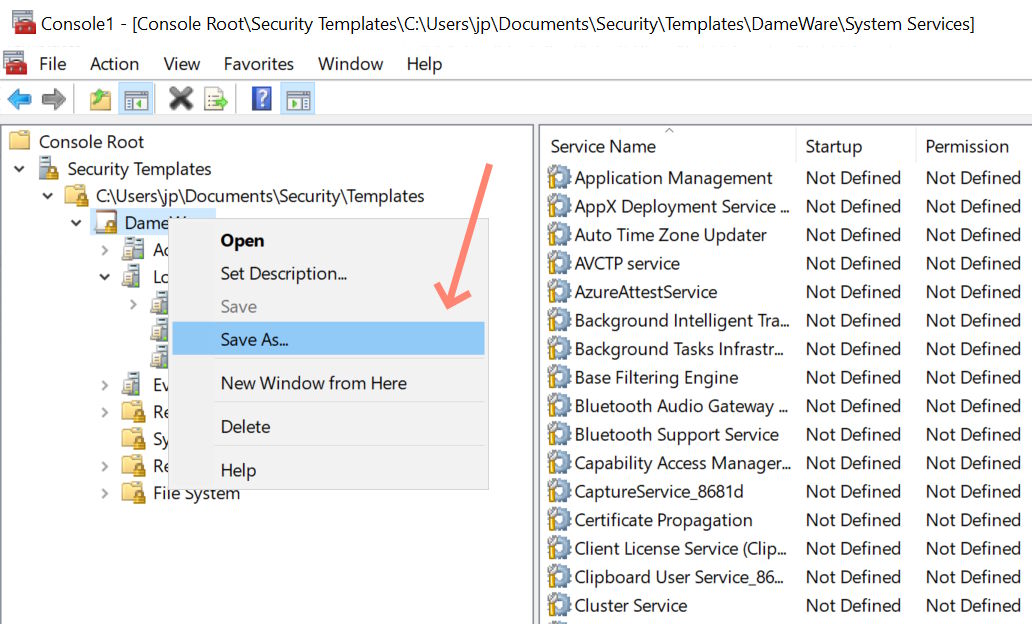Click New Window from Here option
The width and height of the screenshot is (1032, 624).
click(x=313, y=383)
